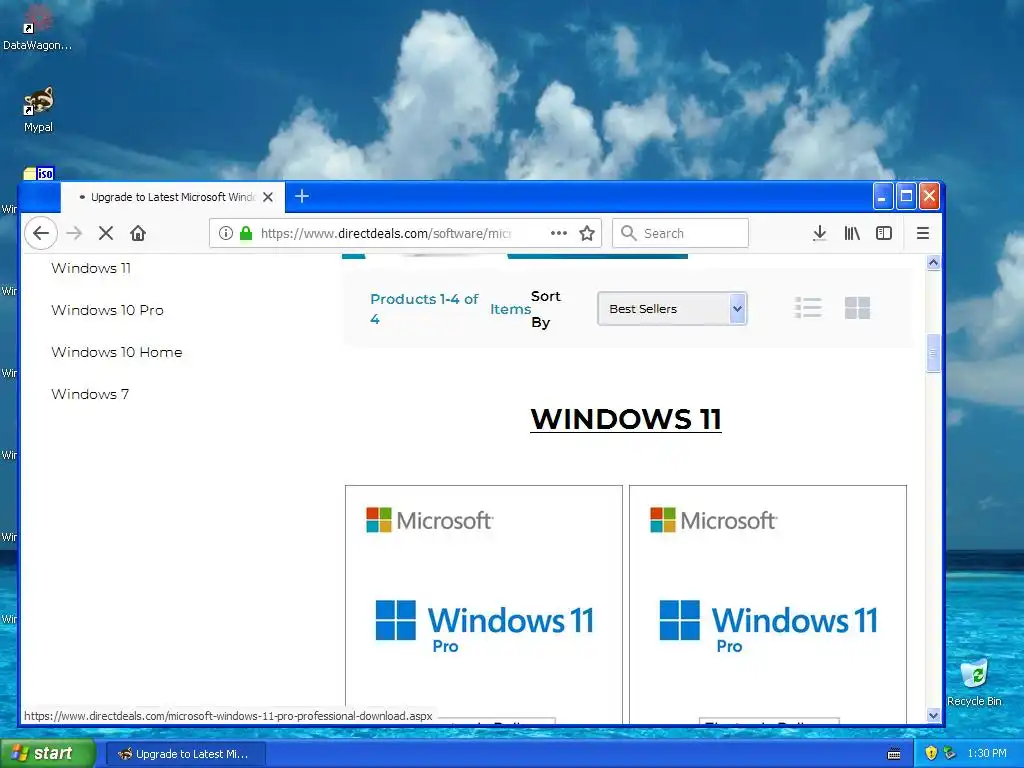Click the 1:30 PM system clock
The image size is (1024, 768).
click(x=987, y=753)
